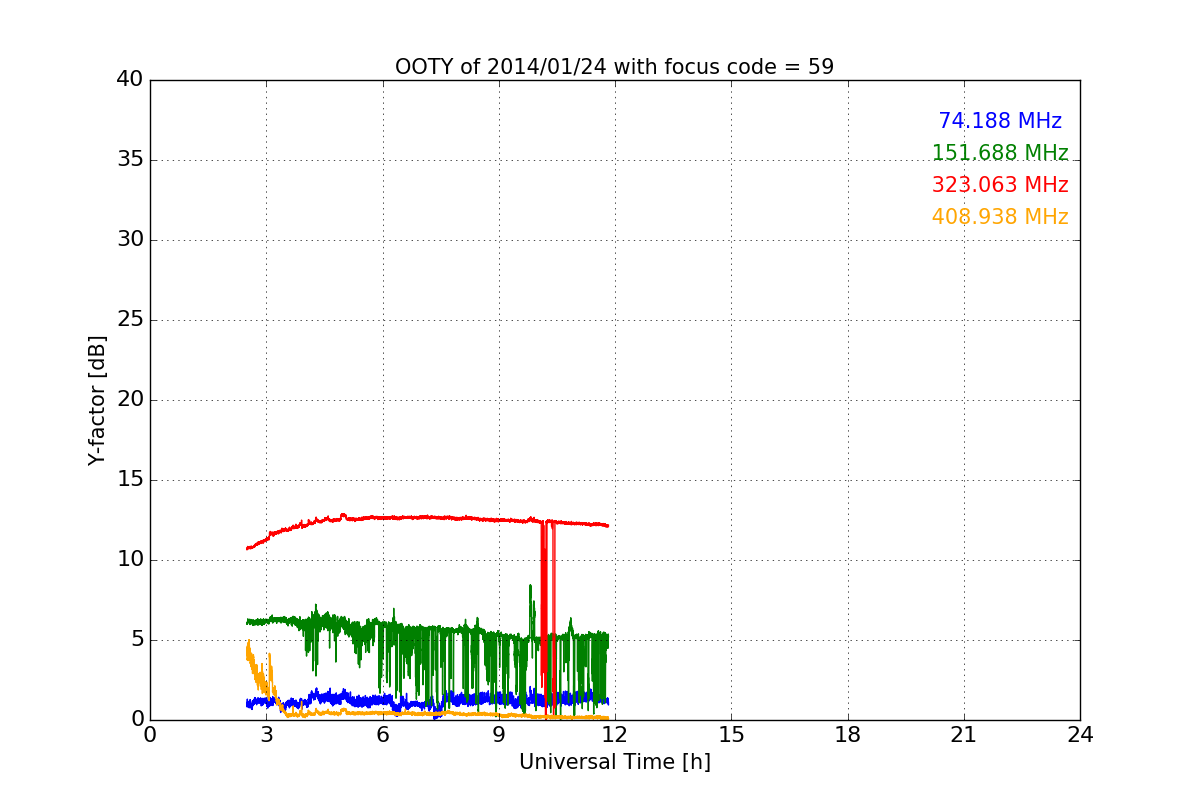Click the x-axis tick label 12
Screen dimensions: 1200x800
[615, 735]
